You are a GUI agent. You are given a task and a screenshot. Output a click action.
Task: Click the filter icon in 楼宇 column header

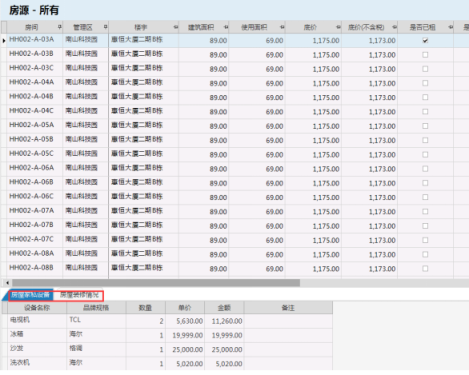[x=176, y=27]
